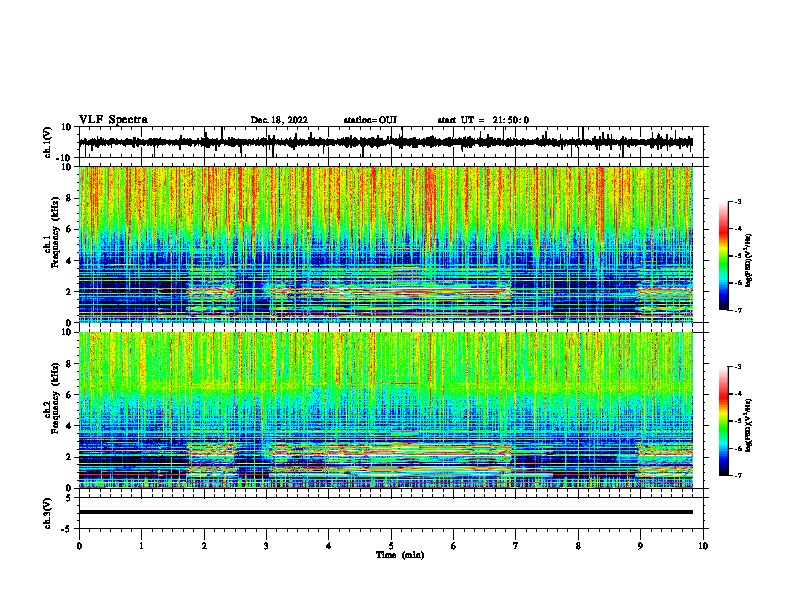Click the "2" kHz tick on ch.1 spectrogram

click(x=69, y=291)
